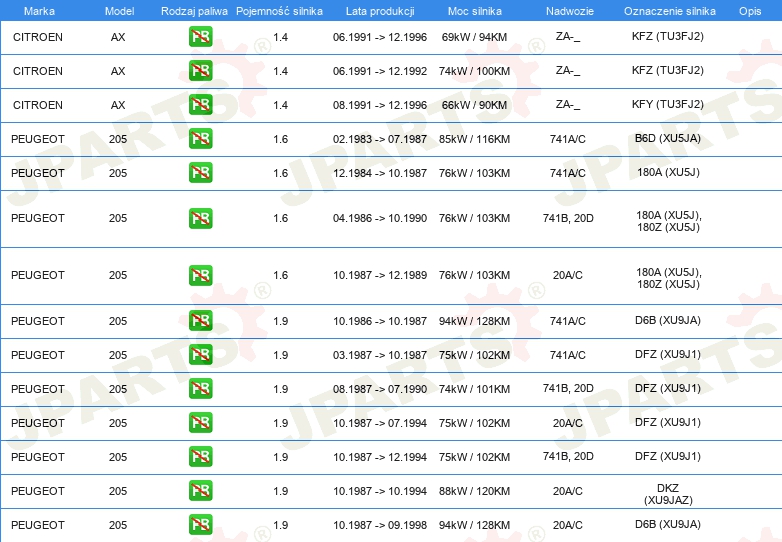
Task: Click fuel icon in the 10.1987 -> 12.1994 row
Action: [200, 456]
